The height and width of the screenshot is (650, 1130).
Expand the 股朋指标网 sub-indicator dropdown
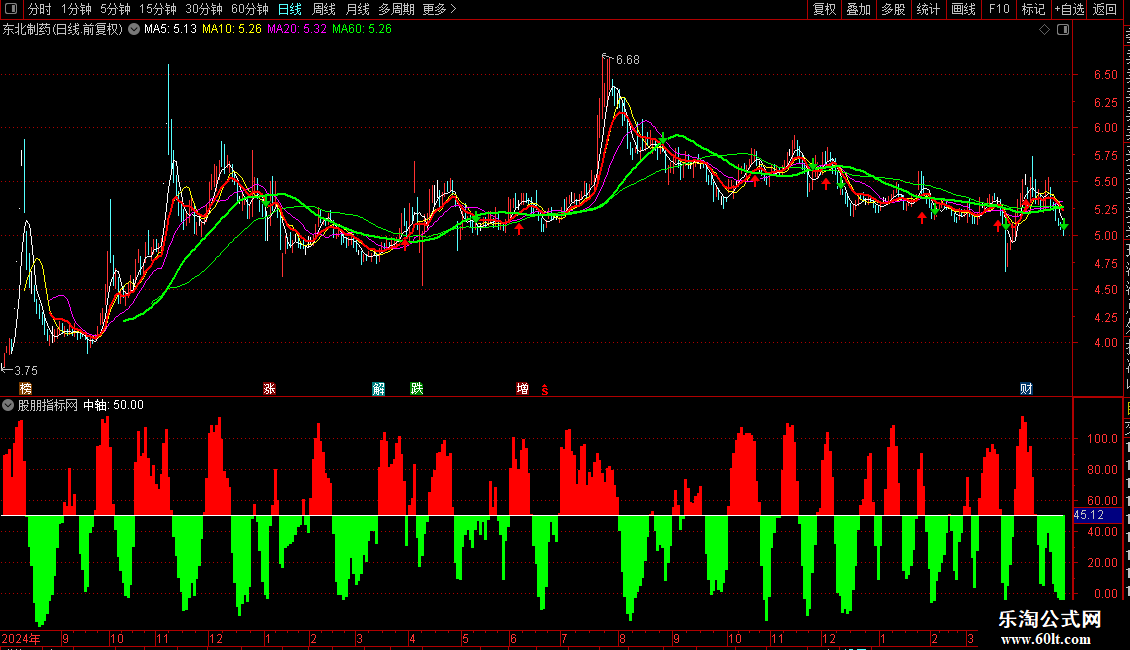pyautogui.click(x=8, y=405)
